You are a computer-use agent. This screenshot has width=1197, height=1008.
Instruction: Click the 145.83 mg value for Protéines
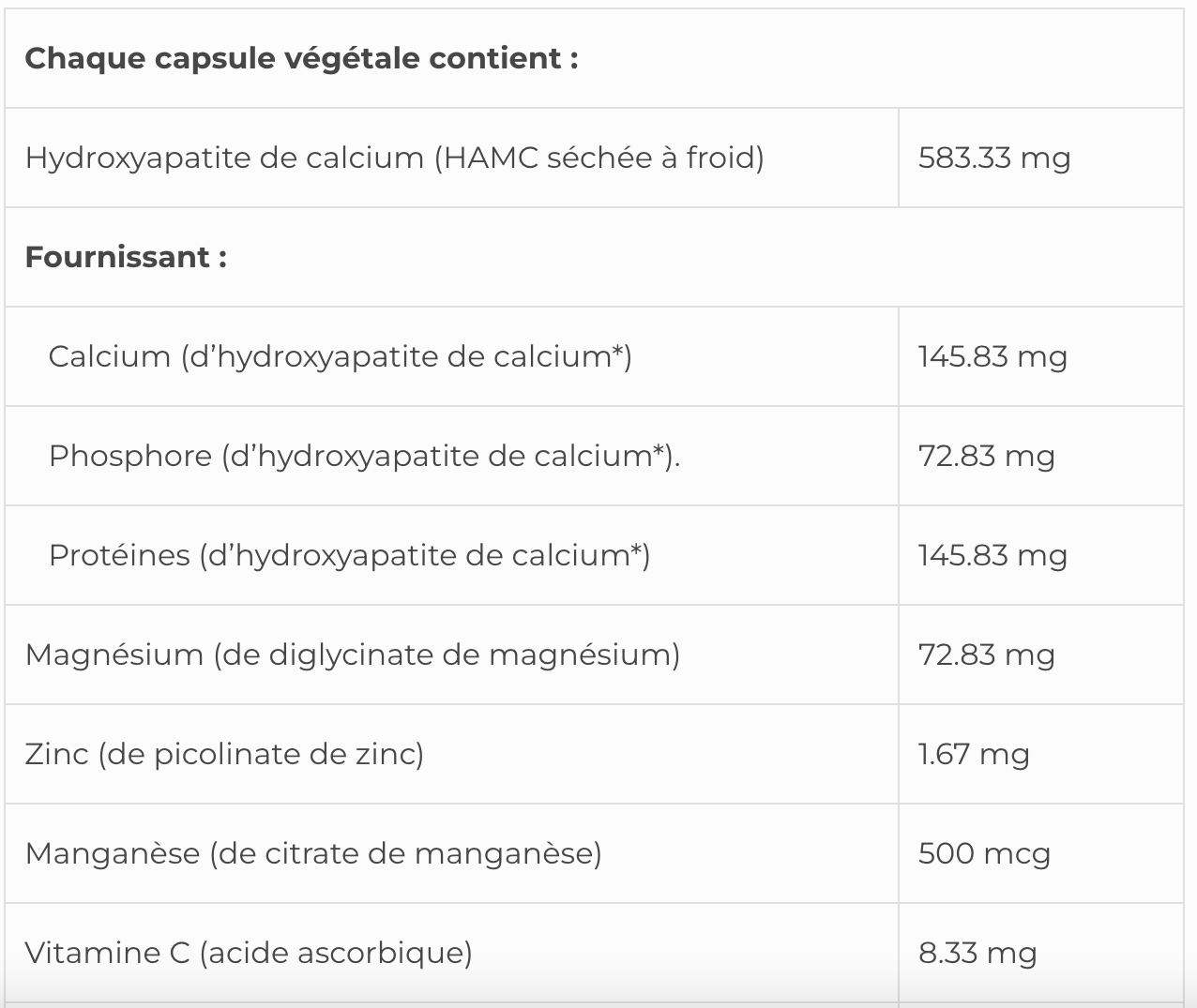[992, 555]
